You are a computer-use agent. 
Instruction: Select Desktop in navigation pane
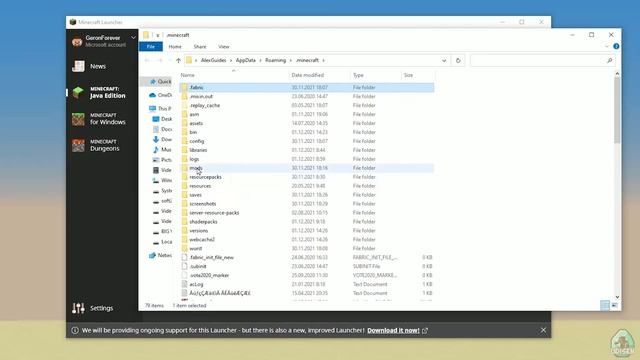click(162, 119)
